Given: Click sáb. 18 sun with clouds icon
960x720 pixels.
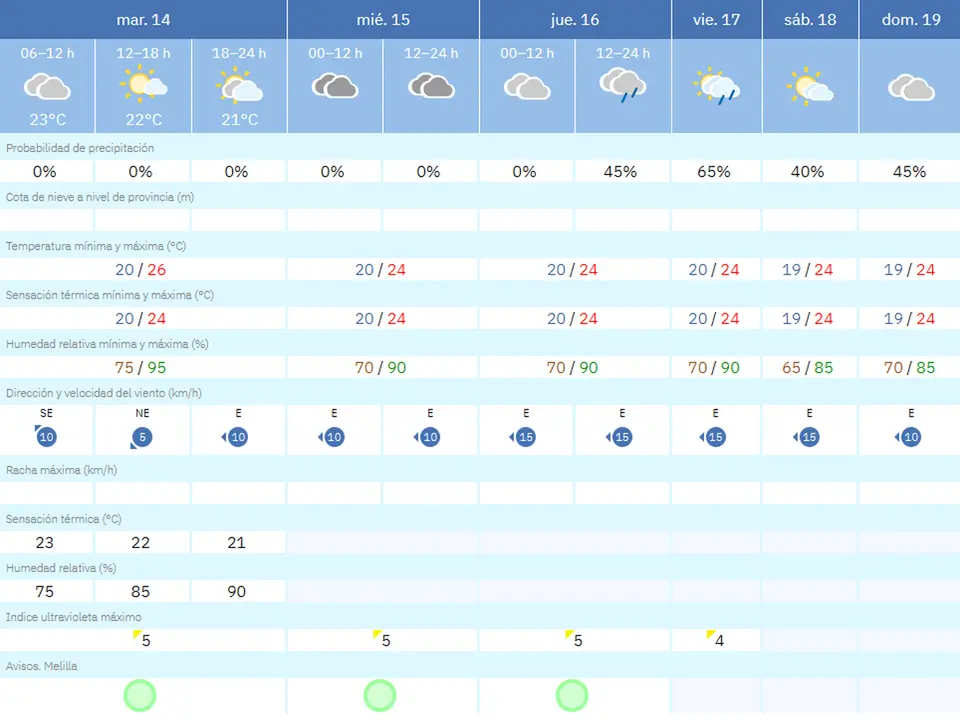Looking at the screenshot, I should coord(810,86).
